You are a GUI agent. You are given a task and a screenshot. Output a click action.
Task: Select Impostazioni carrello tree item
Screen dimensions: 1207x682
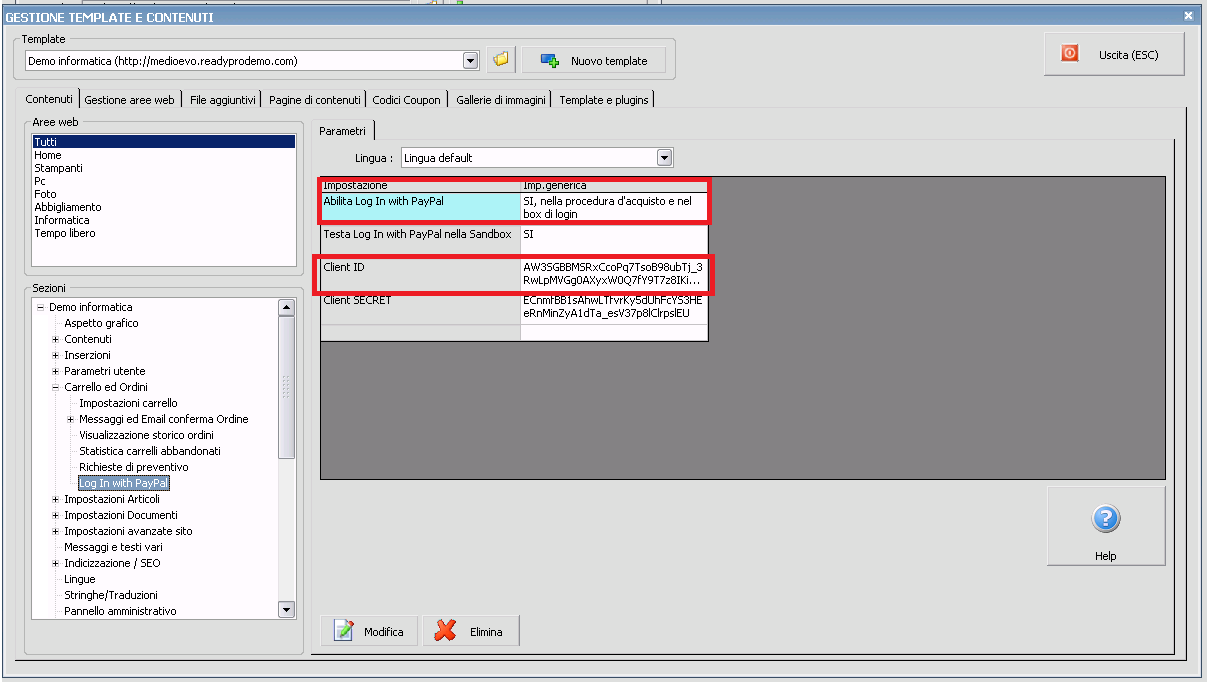pyautogui.click(x=128, y=403)
